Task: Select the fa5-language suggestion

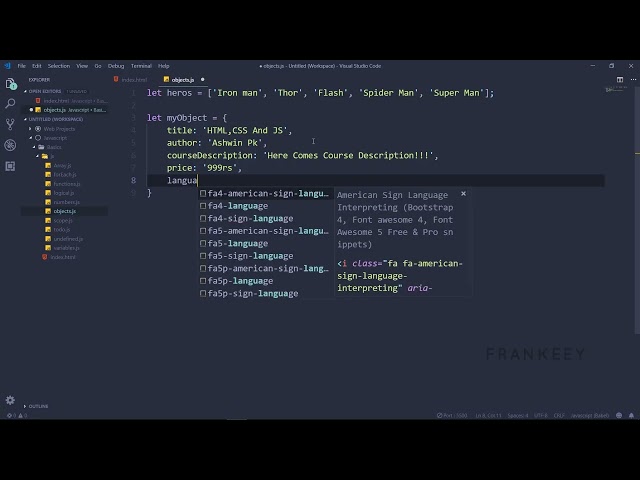Action: pos(265,243)
